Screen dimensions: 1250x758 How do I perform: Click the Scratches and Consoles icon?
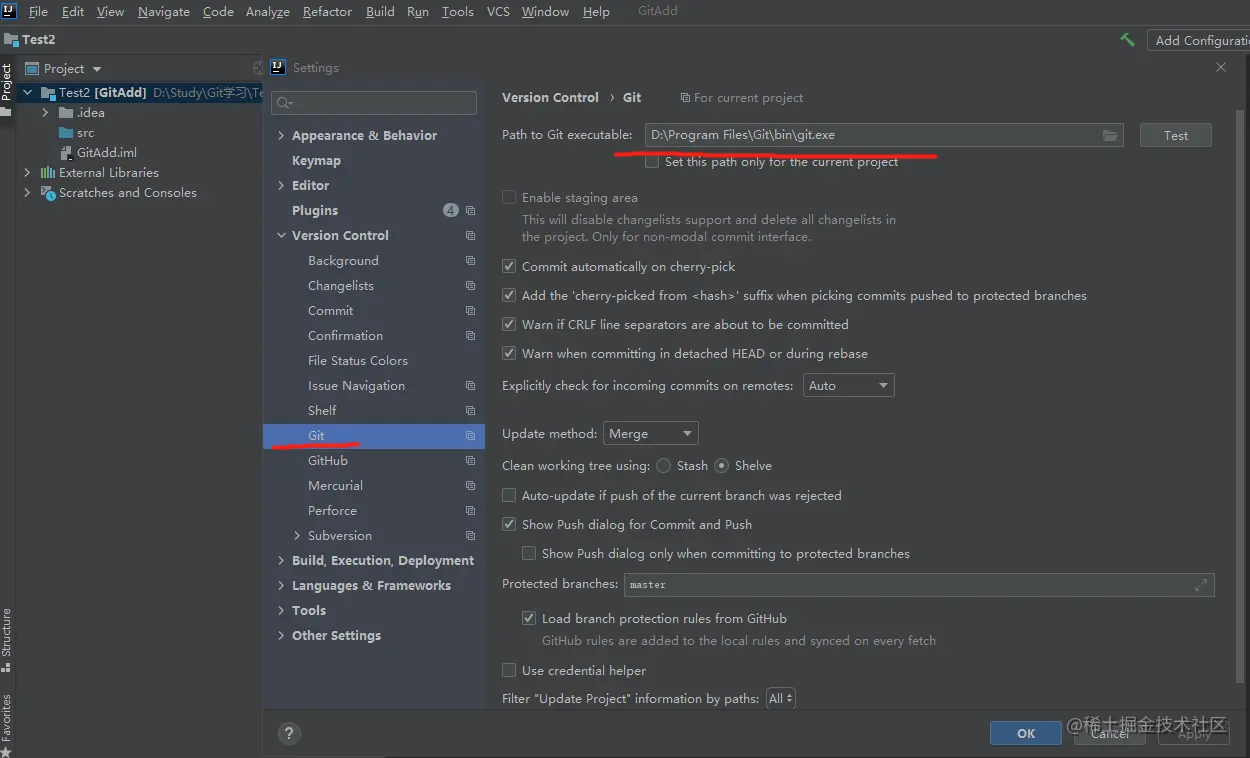(x=47, y=193)
